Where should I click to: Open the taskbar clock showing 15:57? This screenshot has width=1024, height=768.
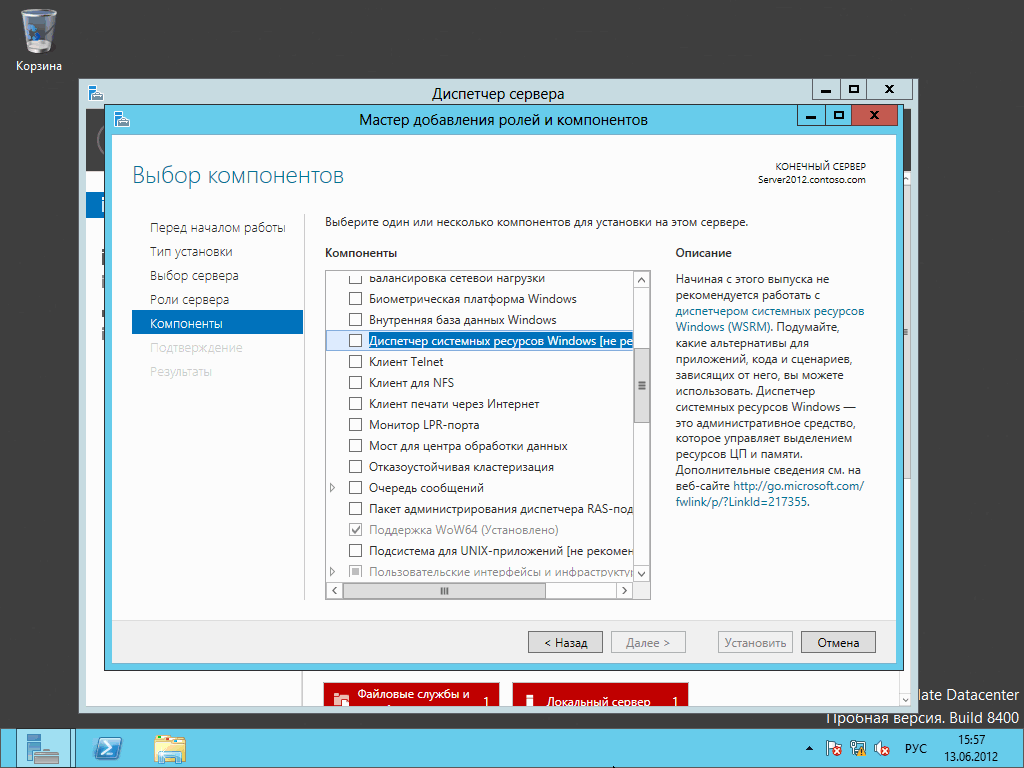pos(971,748)
